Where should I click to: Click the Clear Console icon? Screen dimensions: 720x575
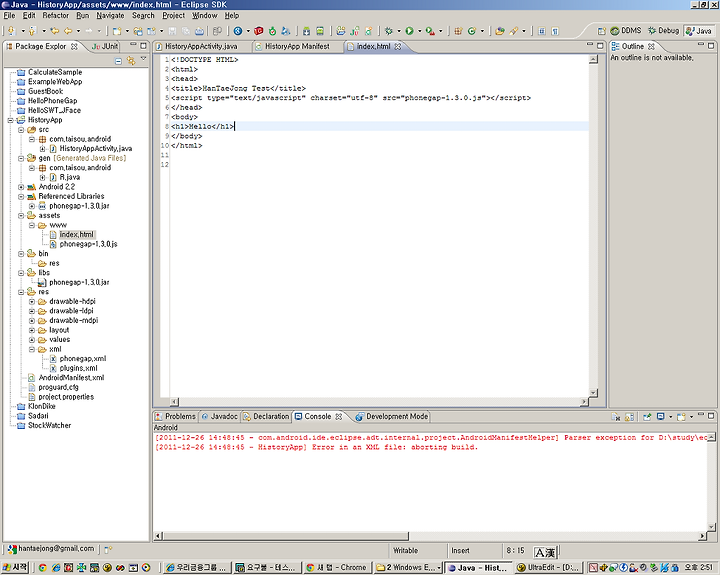[x=616, y=417]
